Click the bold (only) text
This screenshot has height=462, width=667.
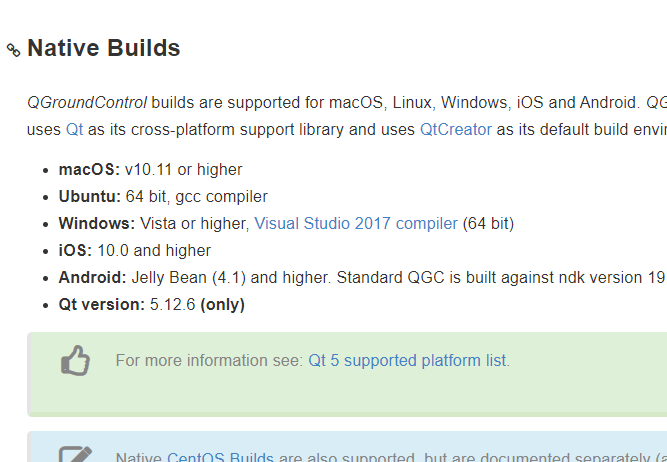(223, 304)
